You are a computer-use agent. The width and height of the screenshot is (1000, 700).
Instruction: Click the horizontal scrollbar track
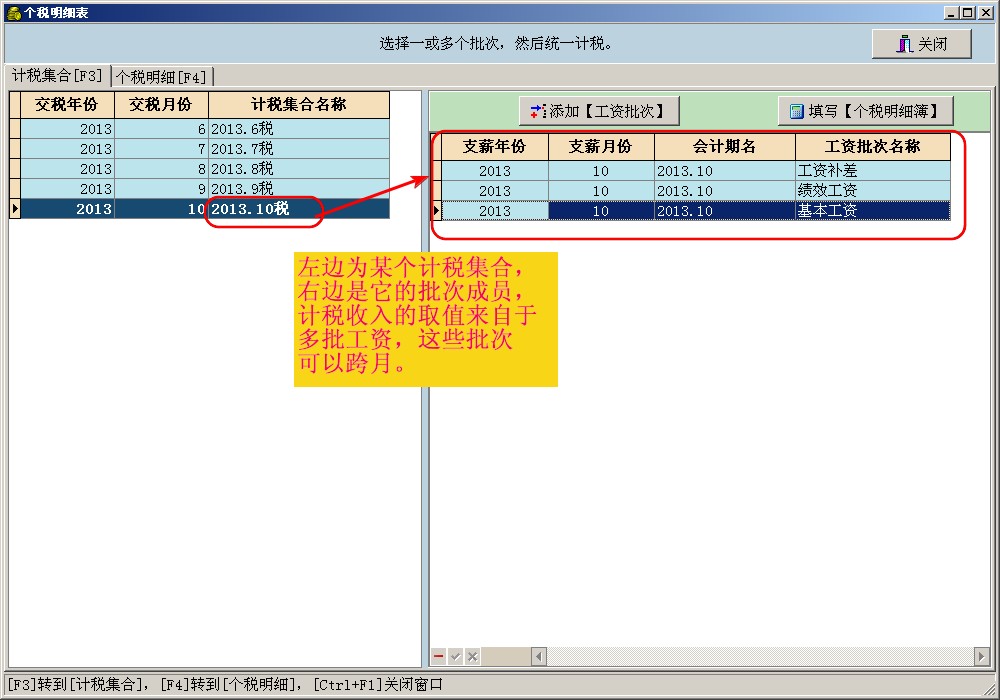click(x=760, y=657)
